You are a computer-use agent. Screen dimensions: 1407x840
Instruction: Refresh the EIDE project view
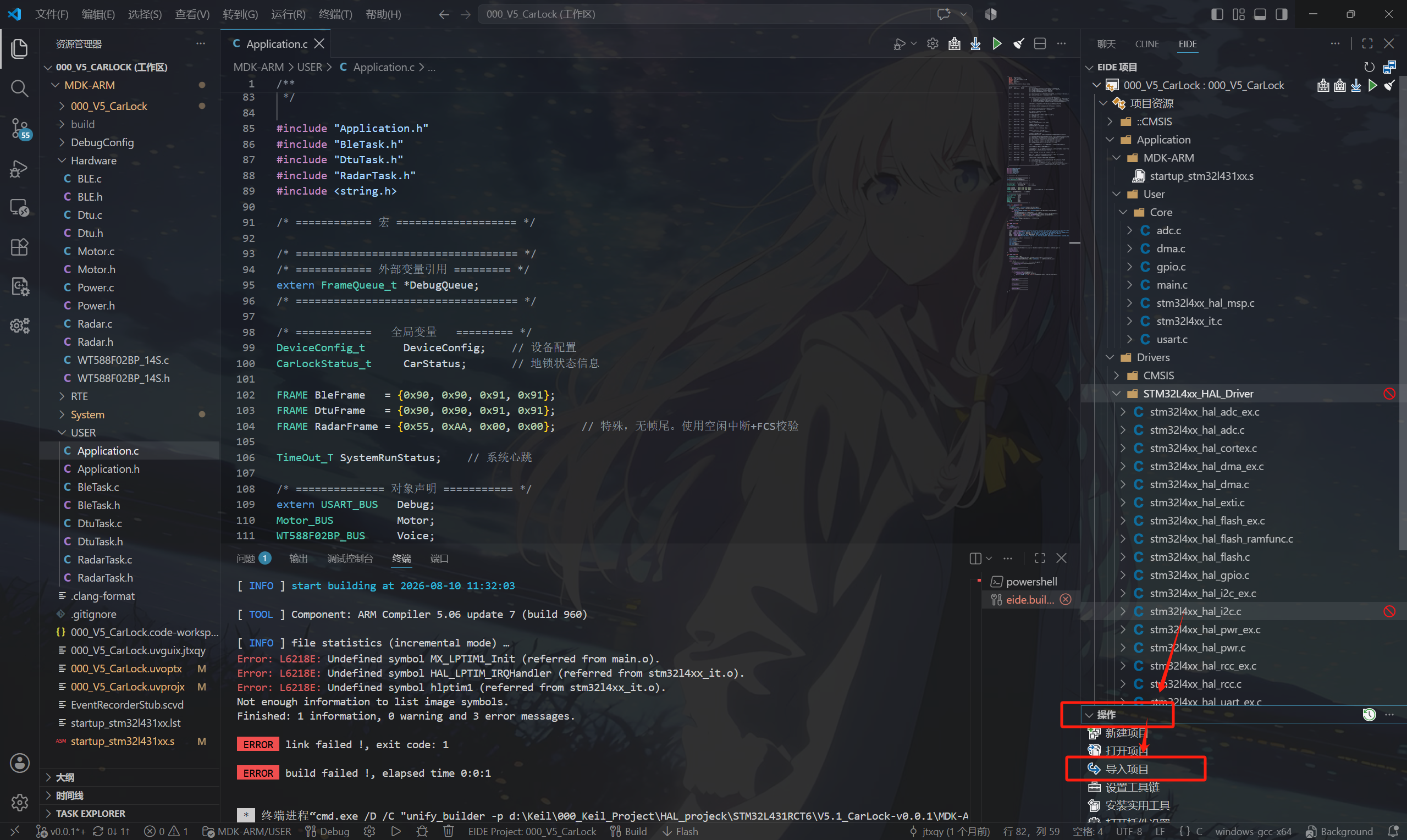pos(1369,67)
